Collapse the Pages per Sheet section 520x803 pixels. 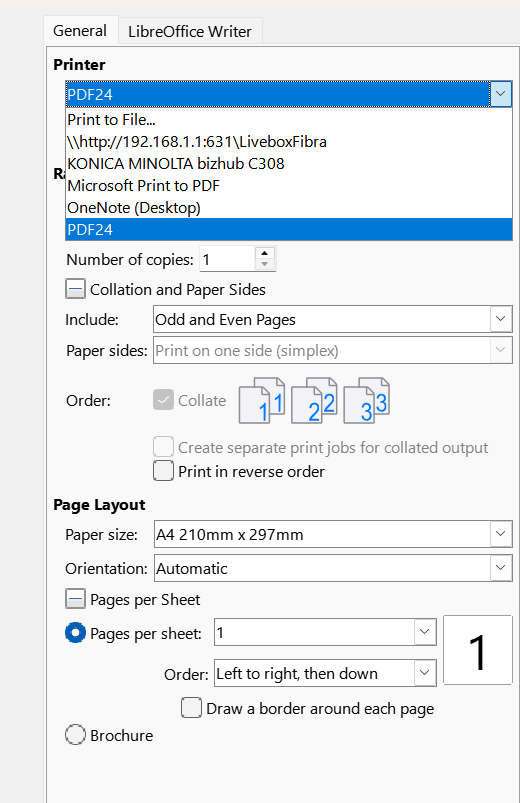tap(75, 599)
